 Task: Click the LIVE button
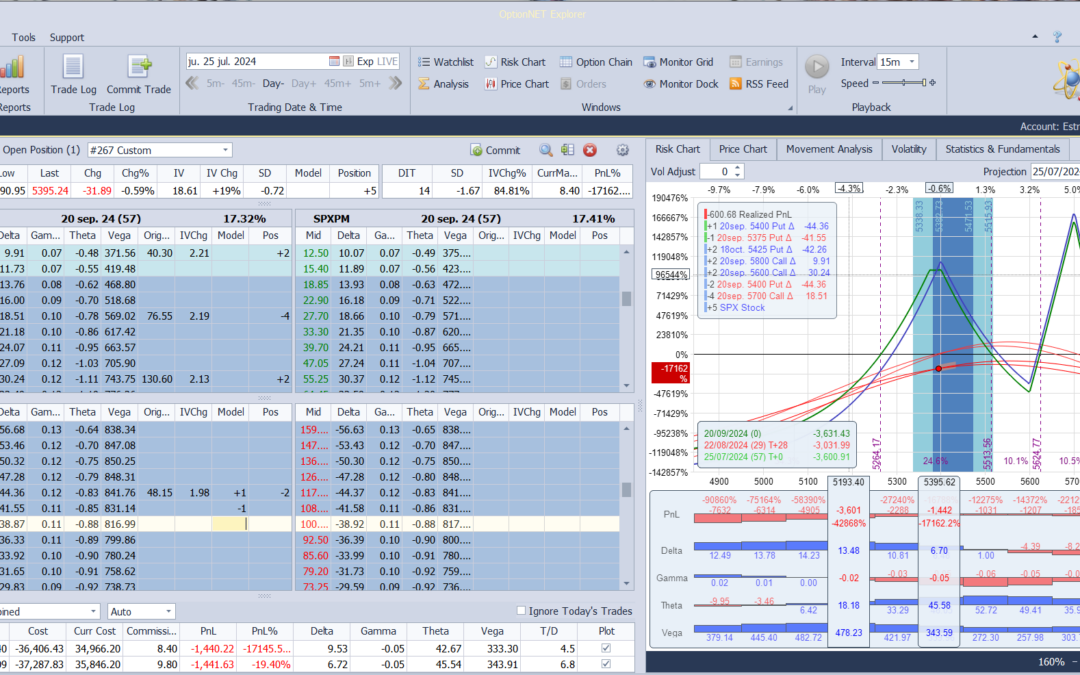coord(388,61)
